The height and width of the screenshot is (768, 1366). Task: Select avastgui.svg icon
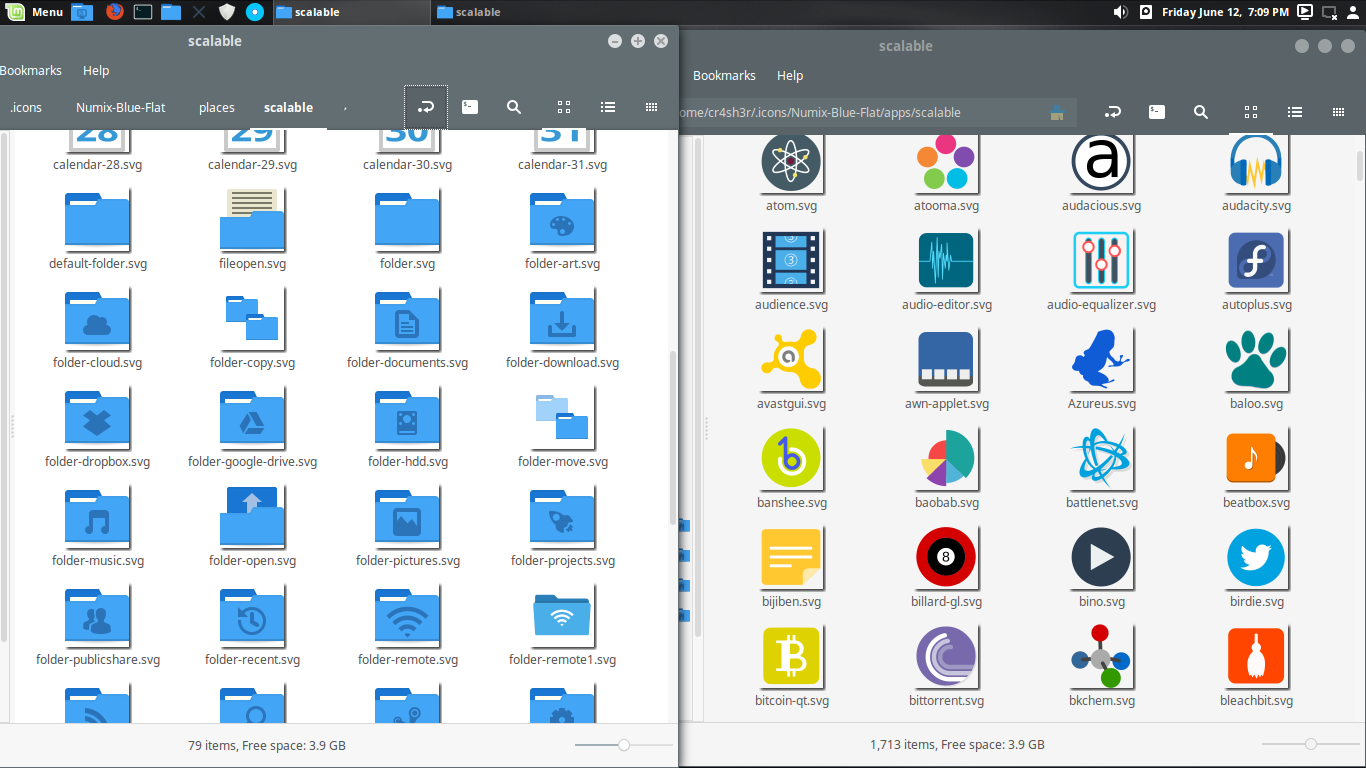click(x=791, y=361)
